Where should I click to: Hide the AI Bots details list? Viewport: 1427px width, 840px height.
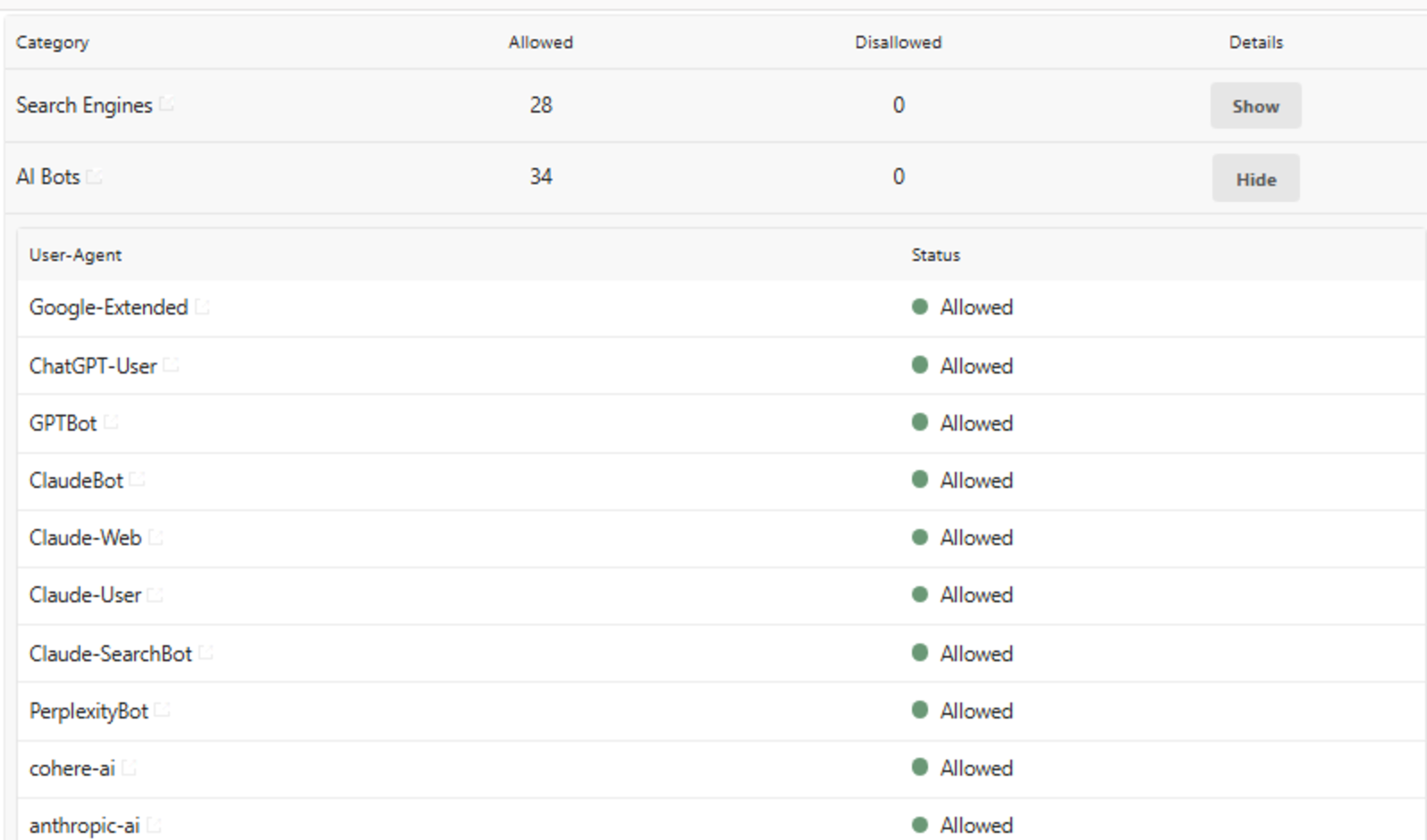[x=1255, y=178]
